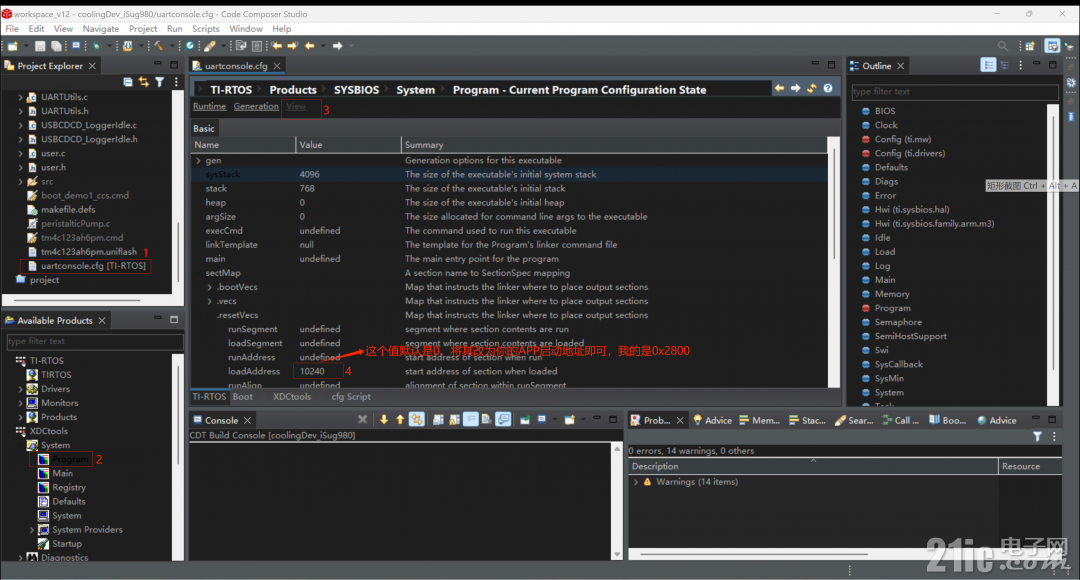
Task: Open the search magnifier in main toolbar
Action: (1003, 46)
